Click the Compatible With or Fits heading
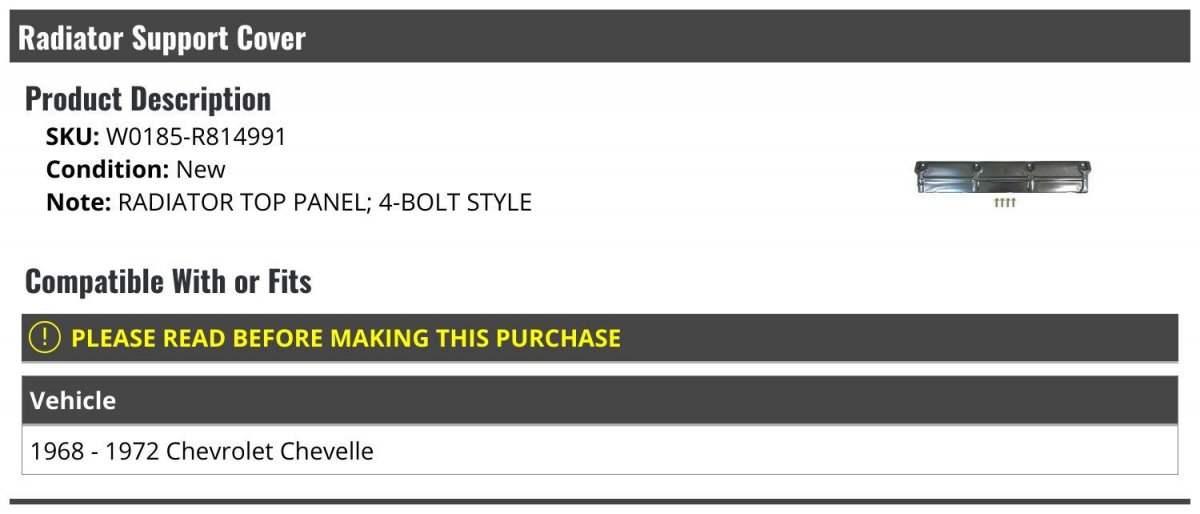 [x=168, y=282]
